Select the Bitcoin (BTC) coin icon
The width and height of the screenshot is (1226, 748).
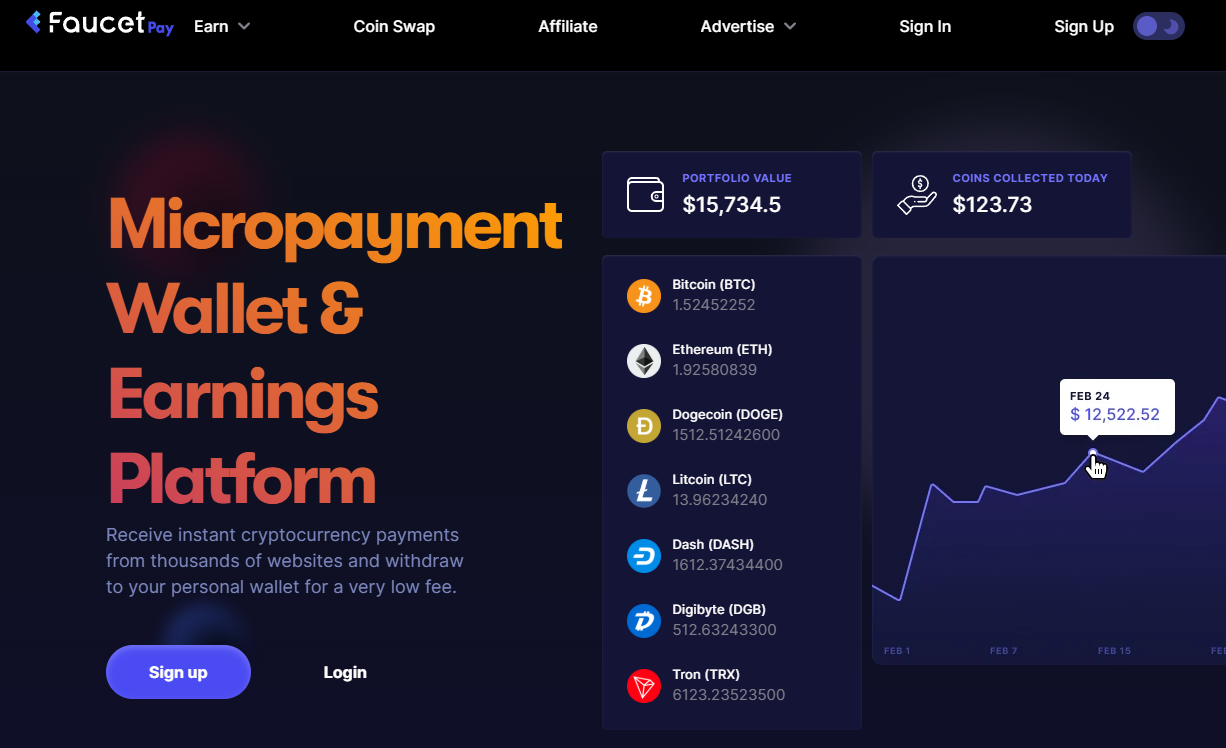(x=643, y=295)
